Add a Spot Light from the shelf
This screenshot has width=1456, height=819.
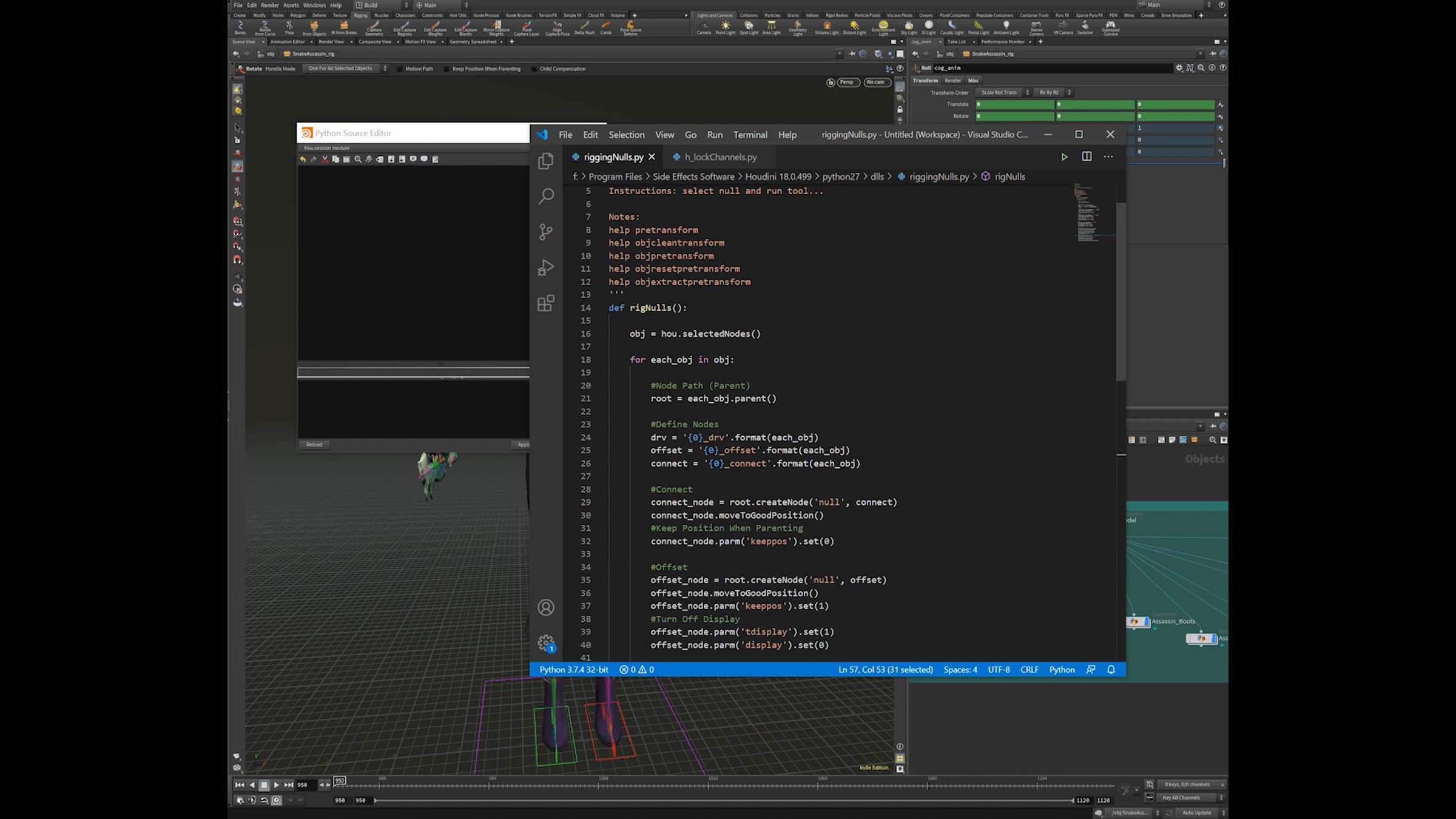749,28
